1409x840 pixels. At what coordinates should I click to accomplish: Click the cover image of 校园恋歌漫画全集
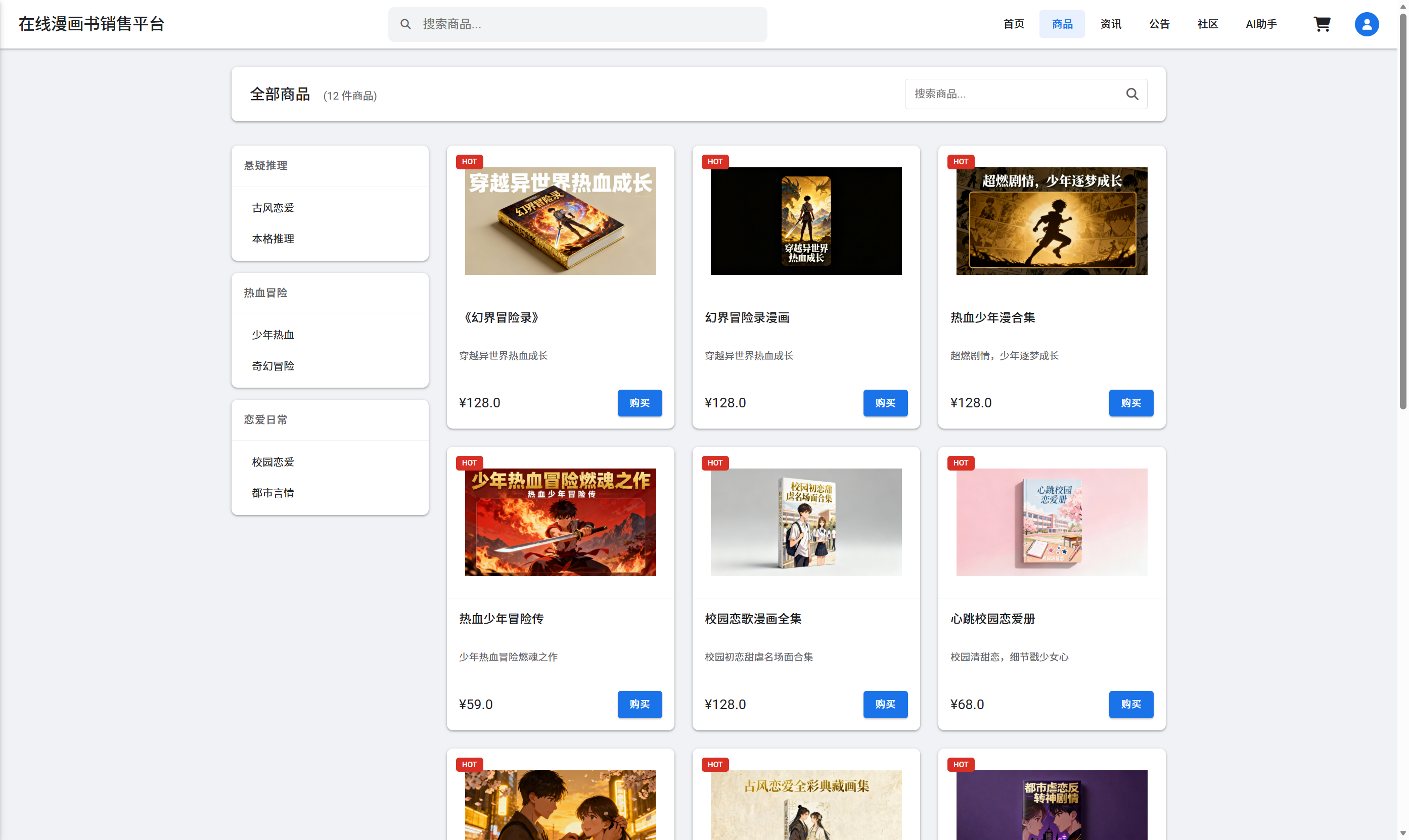805,522
